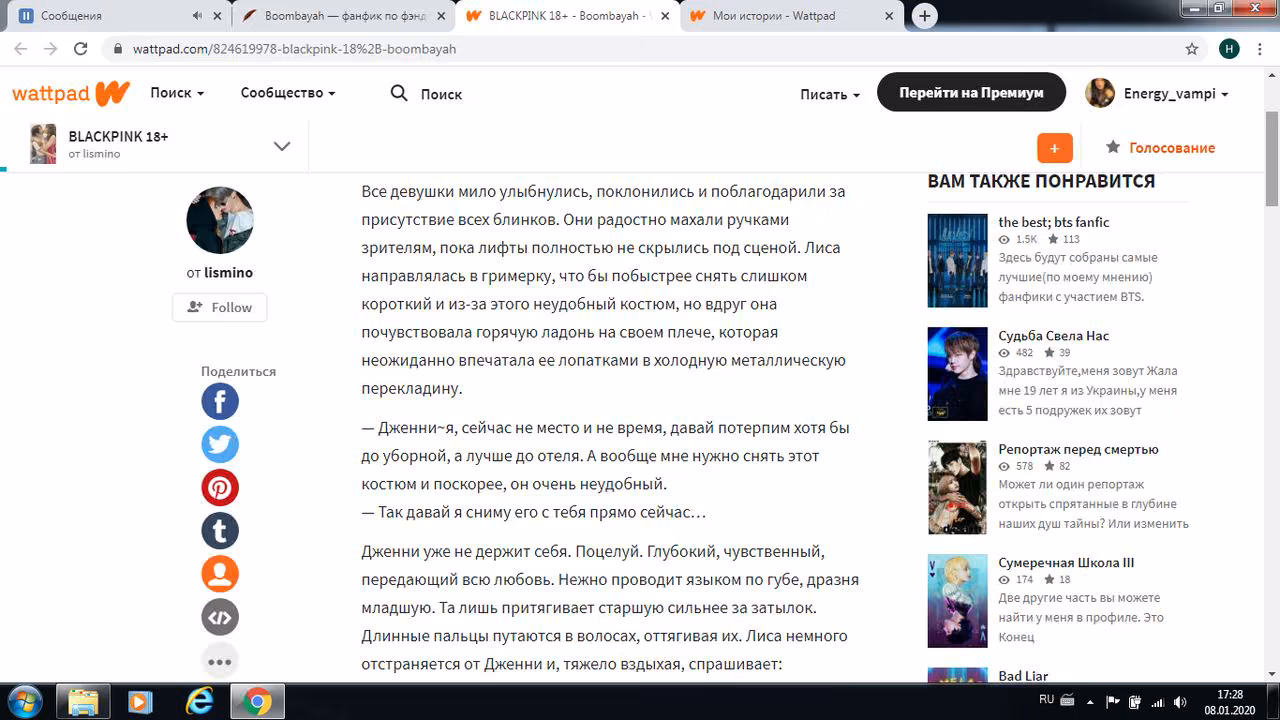Open the Писать dropdown menu

coord(830,94)
